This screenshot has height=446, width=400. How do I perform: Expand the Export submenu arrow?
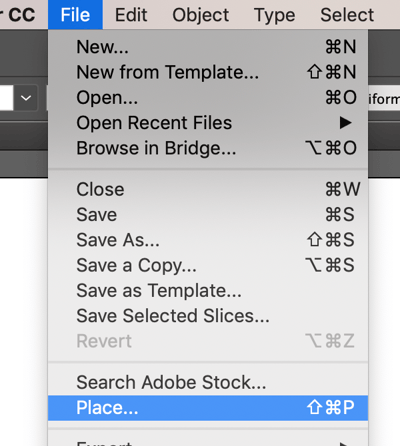pos(345,443)
